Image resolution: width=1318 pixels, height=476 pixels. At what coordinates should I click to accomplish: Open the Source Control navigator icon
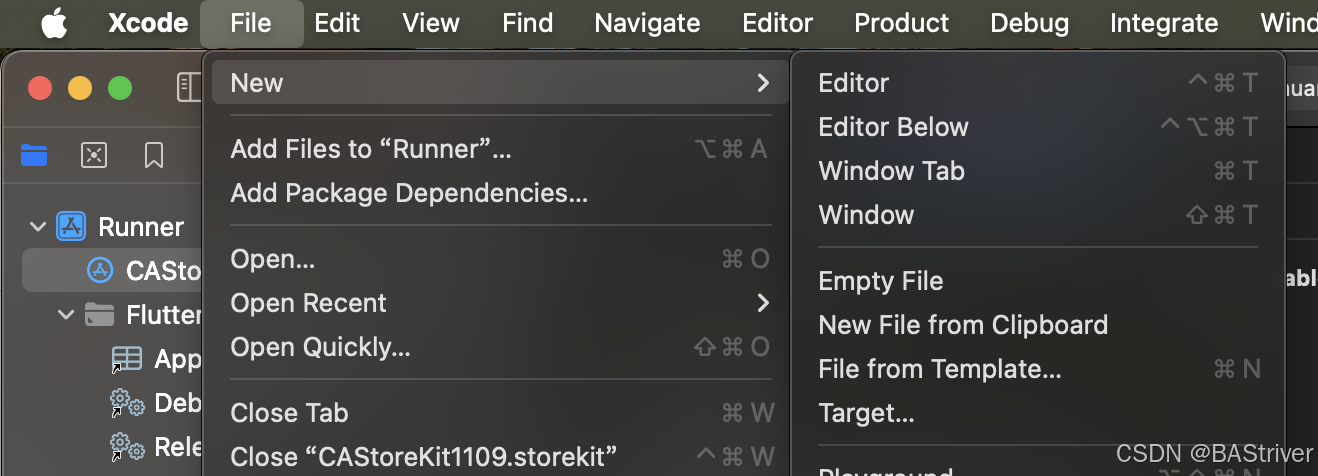[94, 154]
